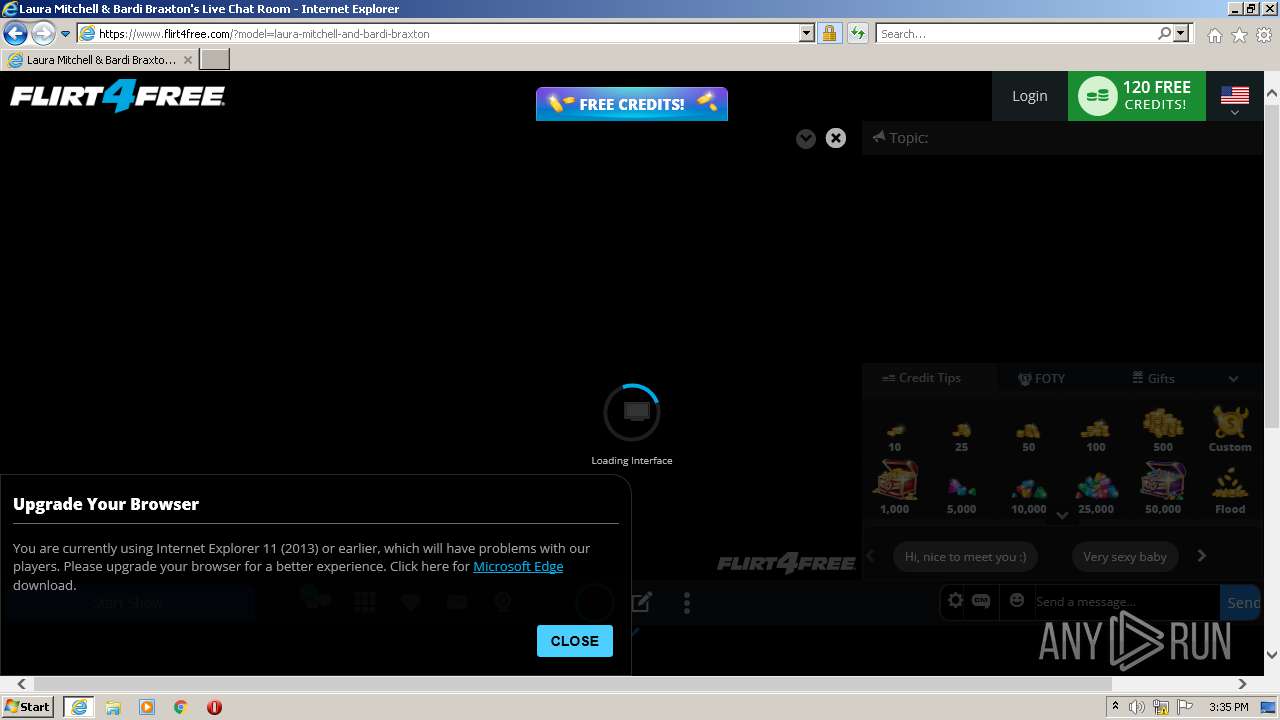1280x720 pixels.
Task: Click the flirt4free address bar URL
Action: pos(264,33)
